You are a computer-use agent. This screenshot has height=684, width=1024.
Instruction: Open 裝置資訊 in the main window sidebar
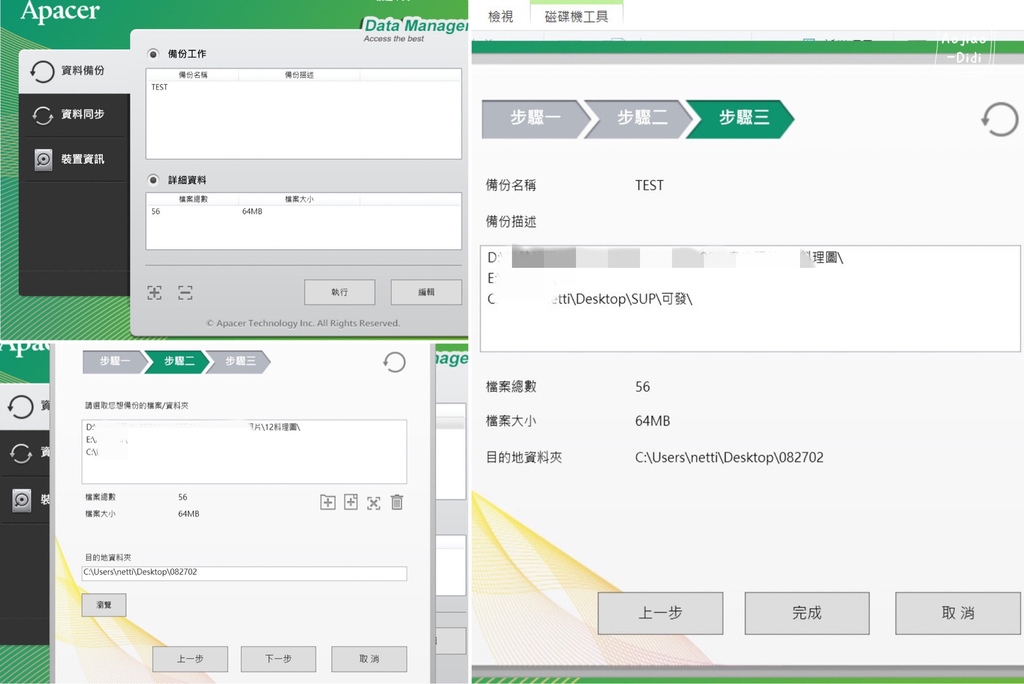click(74, 159)
